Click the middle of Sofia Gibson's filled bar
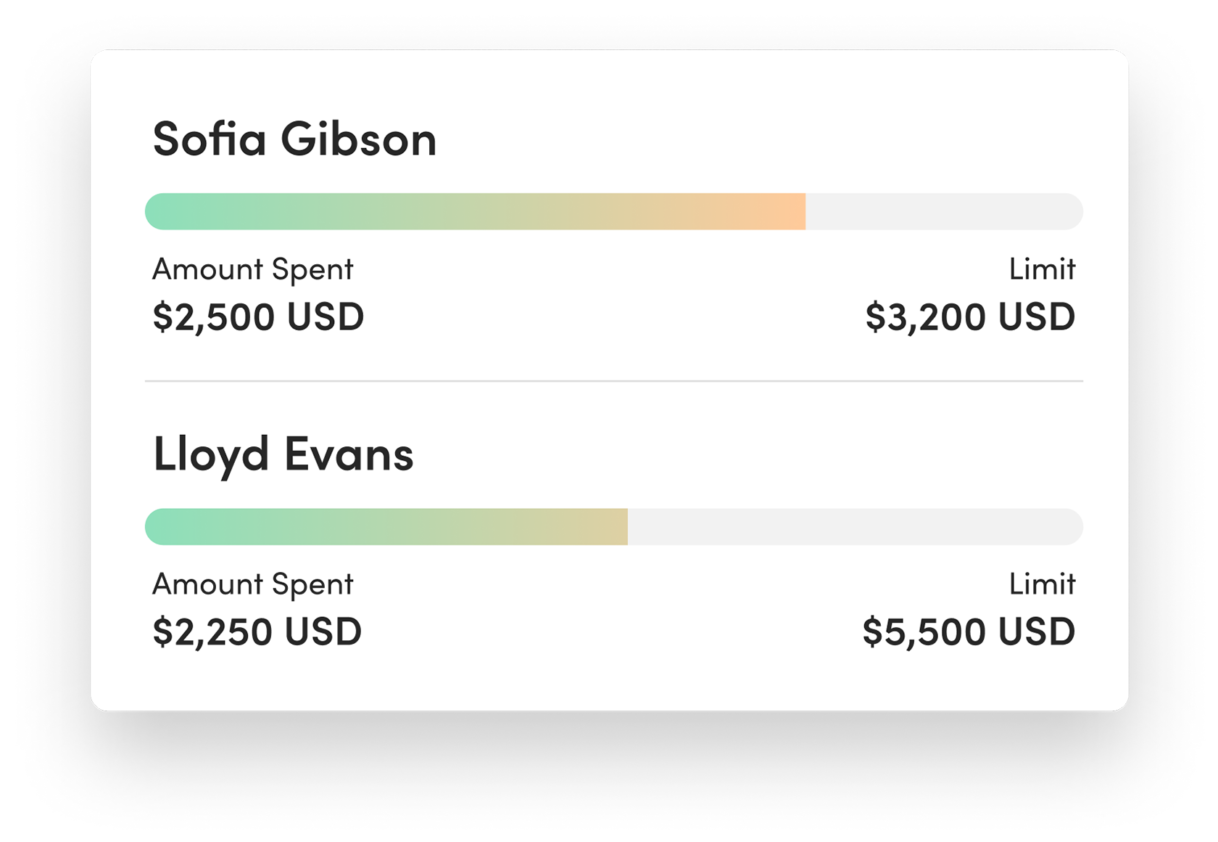Screen dimensions: 1218x842 click(475, 212)
